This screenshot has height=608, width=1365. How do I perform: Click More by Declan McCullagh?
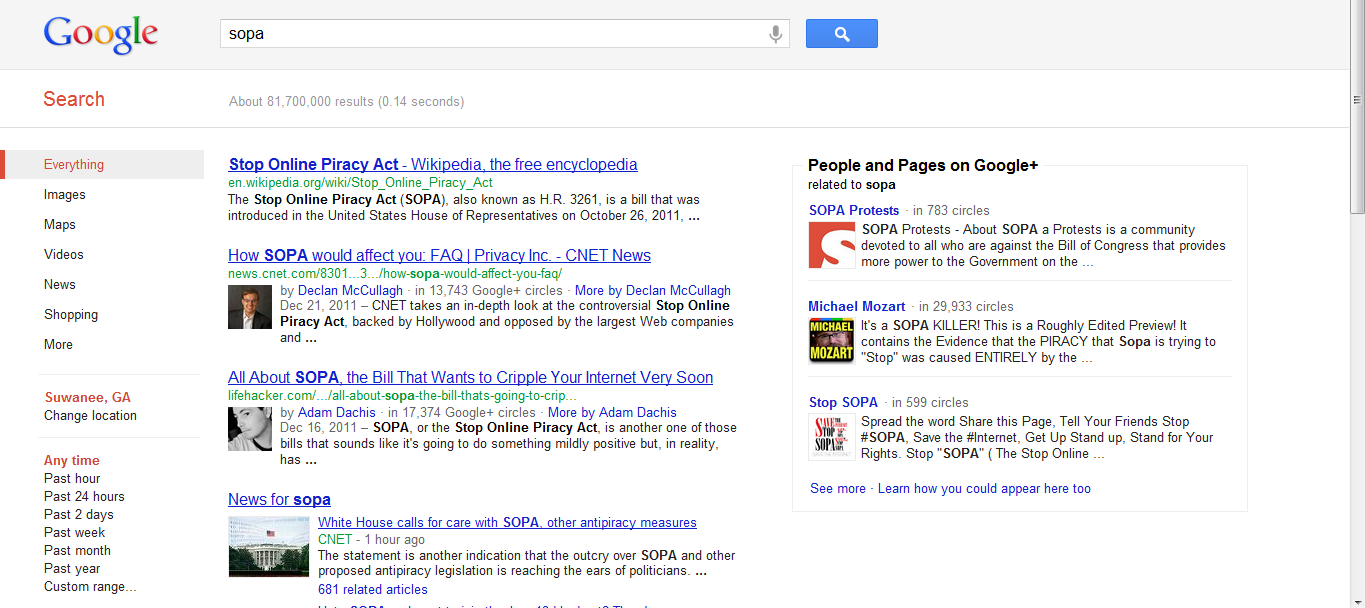(x=653, y=291)
